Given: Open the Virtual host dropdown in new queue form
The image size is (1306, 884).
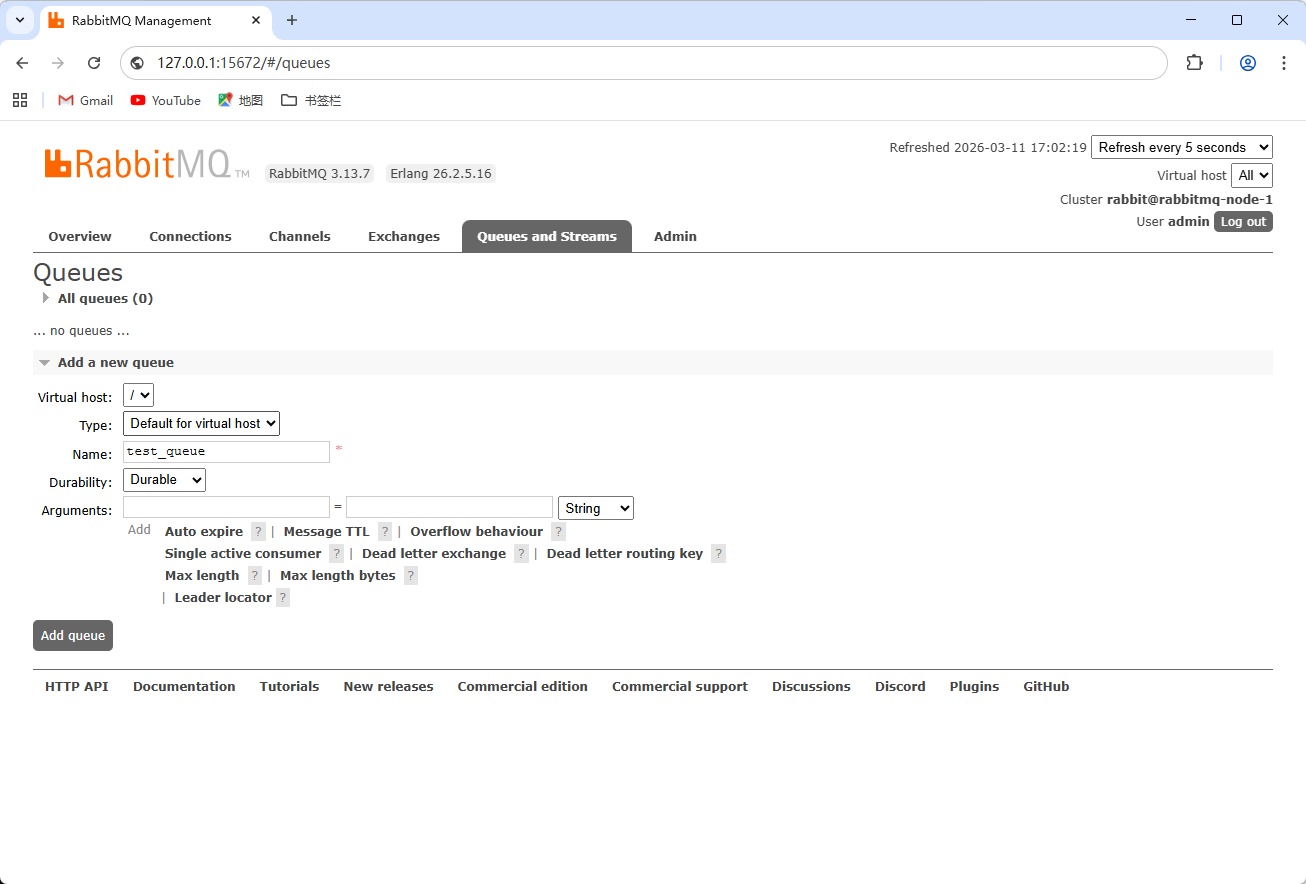Looking at the screenshot, I should 138,395.
